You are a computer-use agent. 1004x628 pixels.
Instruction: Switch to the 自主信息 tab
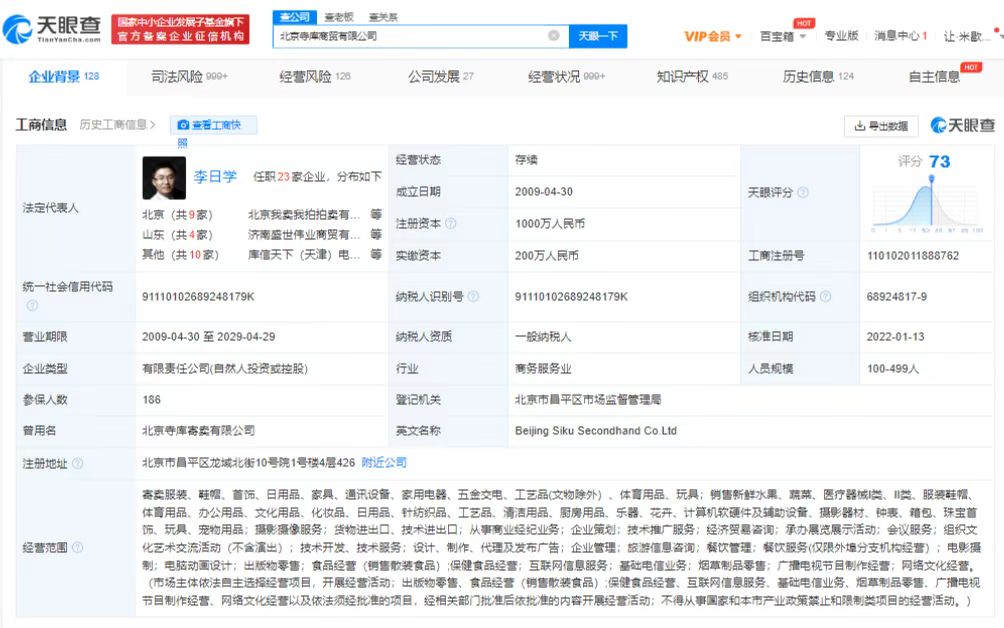coord(934,77)
